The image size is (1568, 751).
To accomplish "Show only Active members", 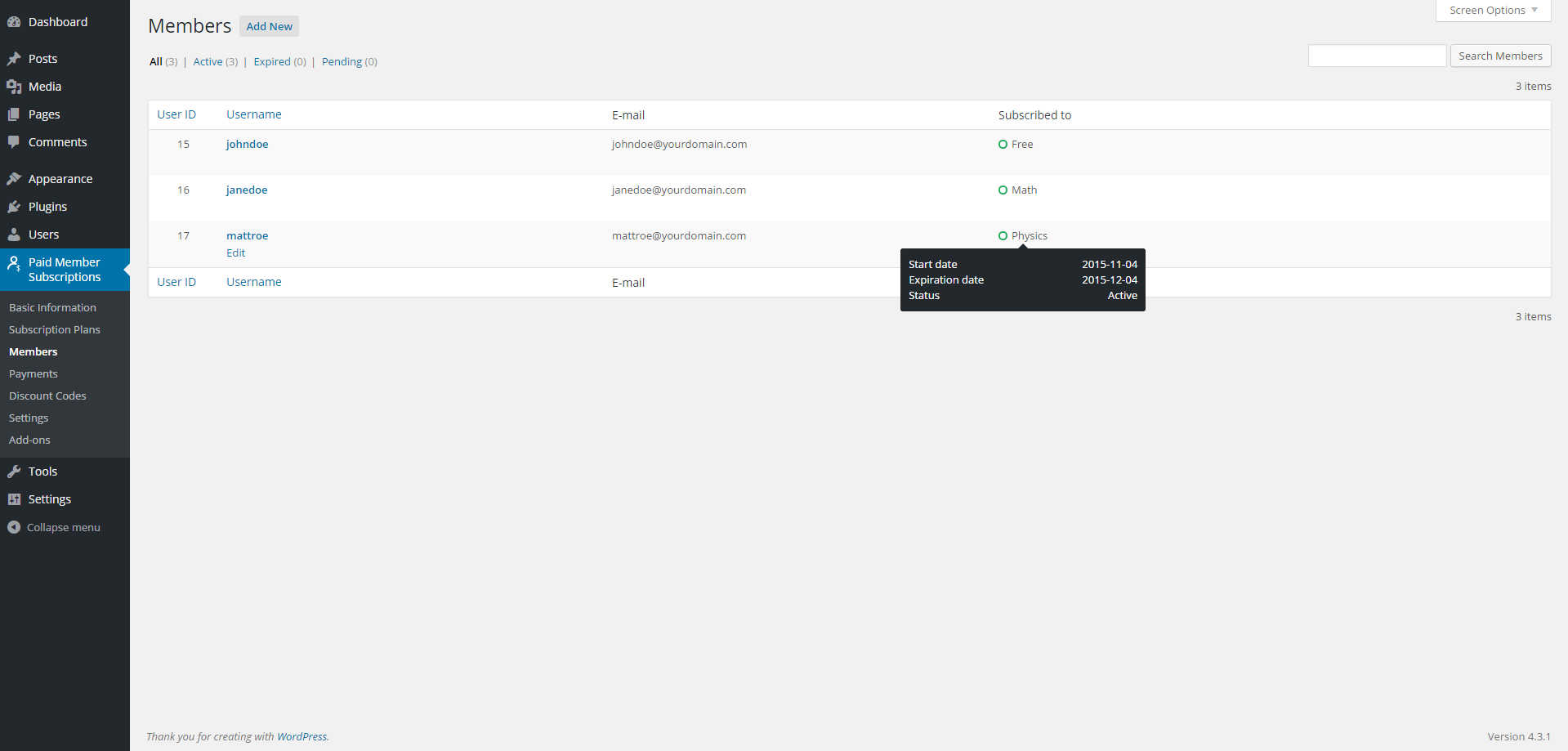I will (x=208, y=61).
